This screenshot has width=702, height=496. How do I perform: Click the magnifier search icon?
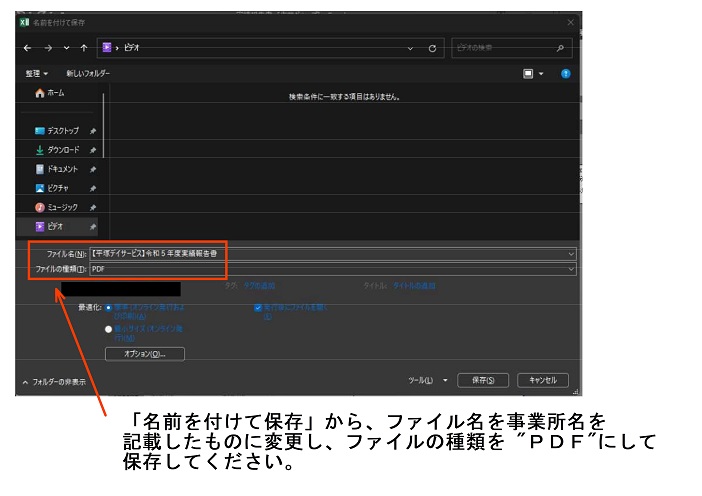pos(560,48)
